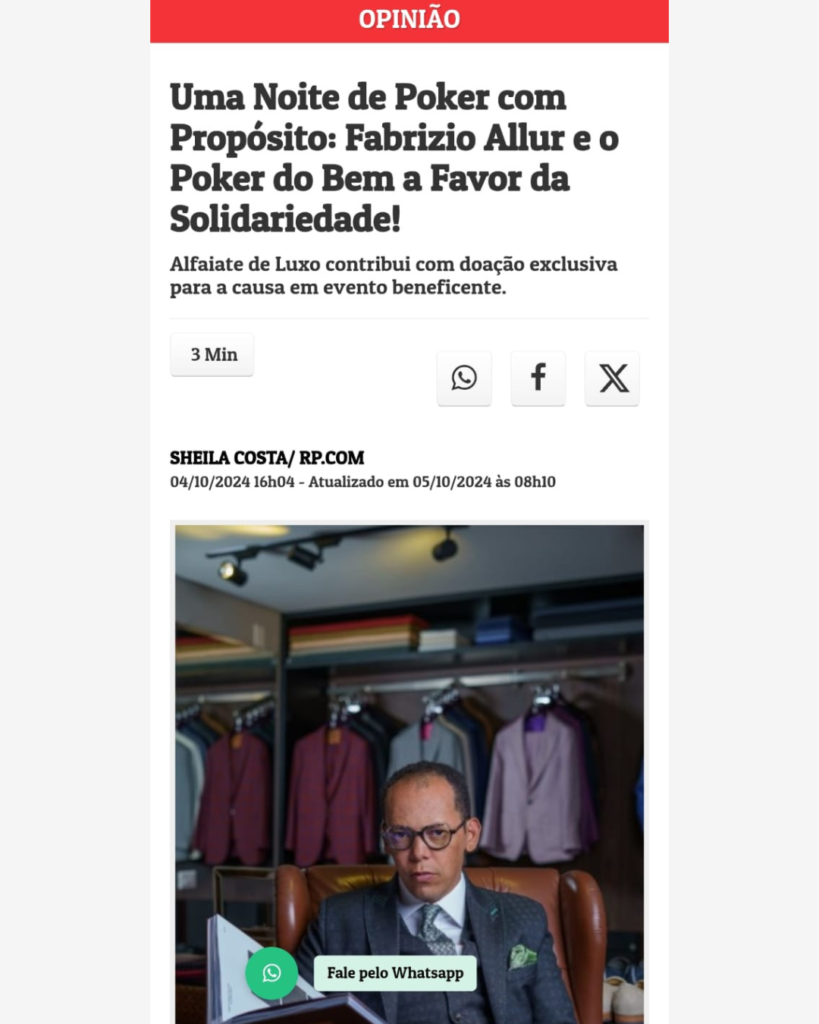Click the word "Solidariedade!" in the title
The width and height of the screenshot is (819, 1024).
coord(285,219)
